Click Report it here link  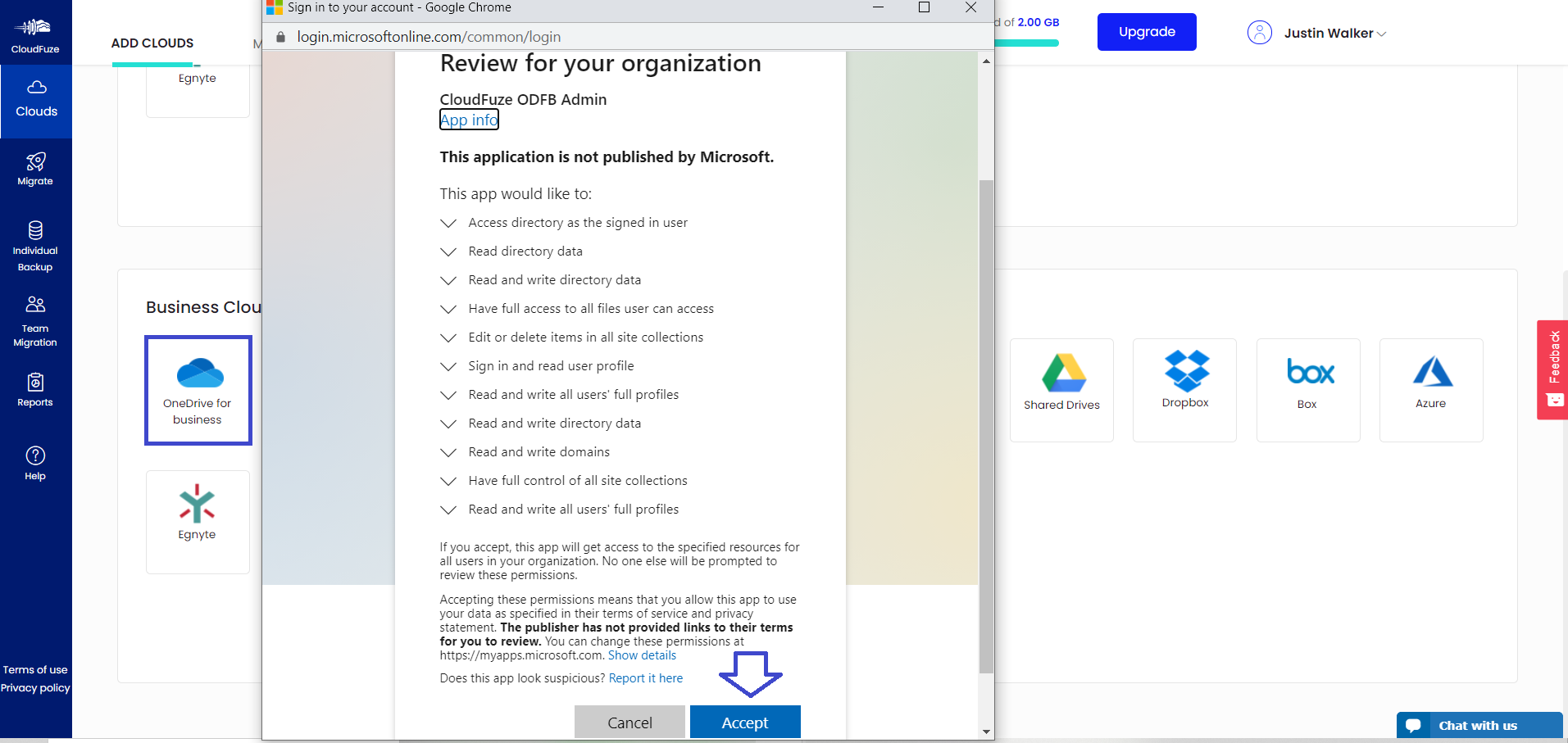click(646, 678)
